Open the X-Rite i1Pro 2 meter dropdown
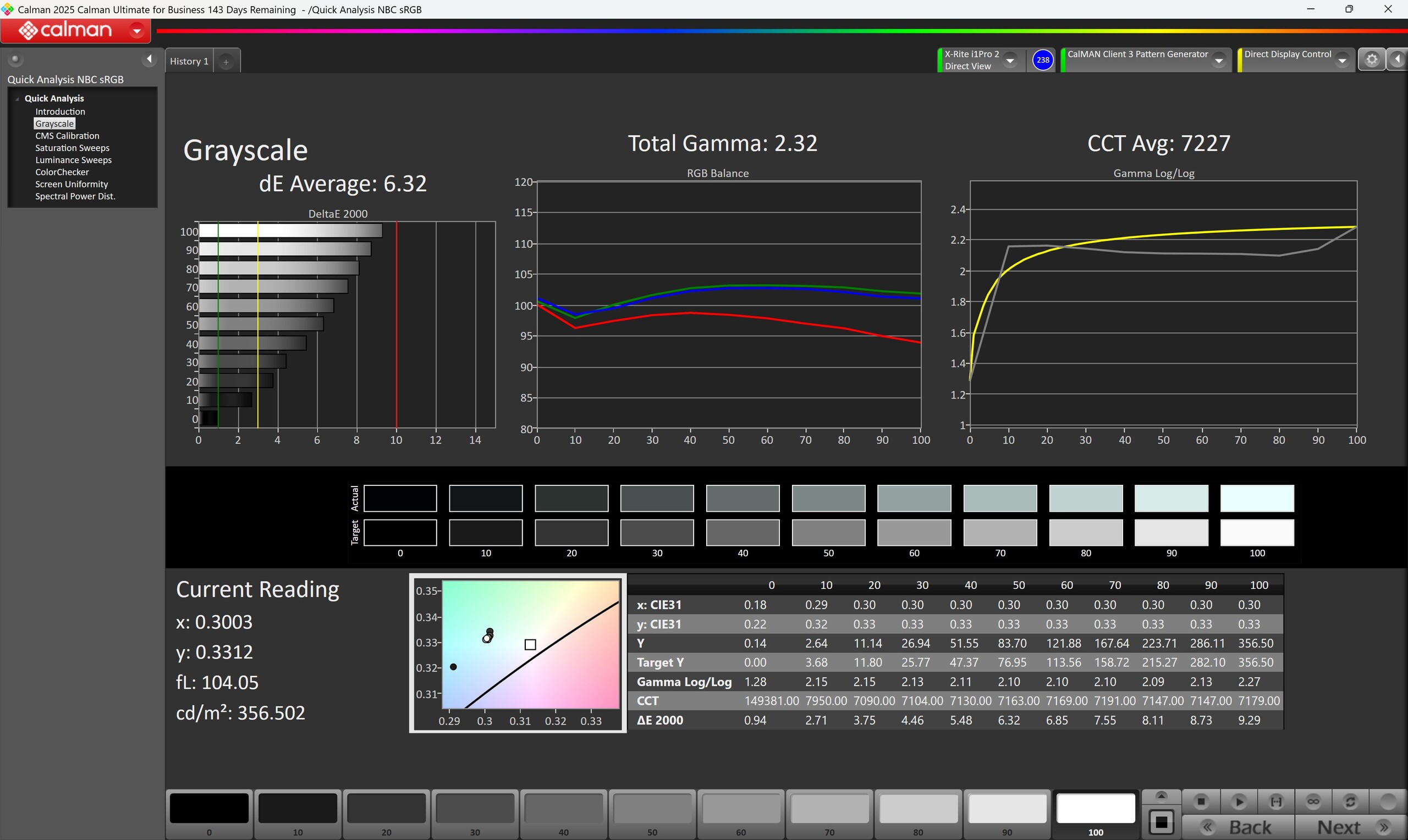This screenshot has width=1408, height=840. pyautogui.click(x=1010, y=60)
